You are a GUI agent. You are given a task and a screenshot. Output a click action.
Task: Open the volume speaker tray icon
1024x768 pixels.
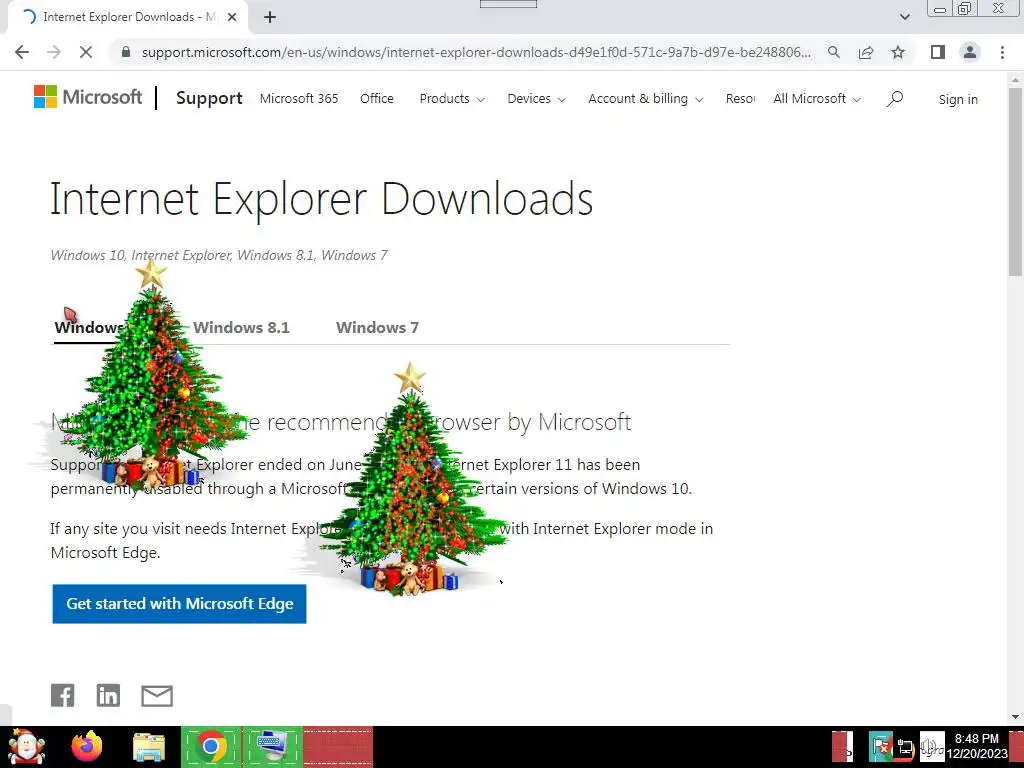(931, 746)
